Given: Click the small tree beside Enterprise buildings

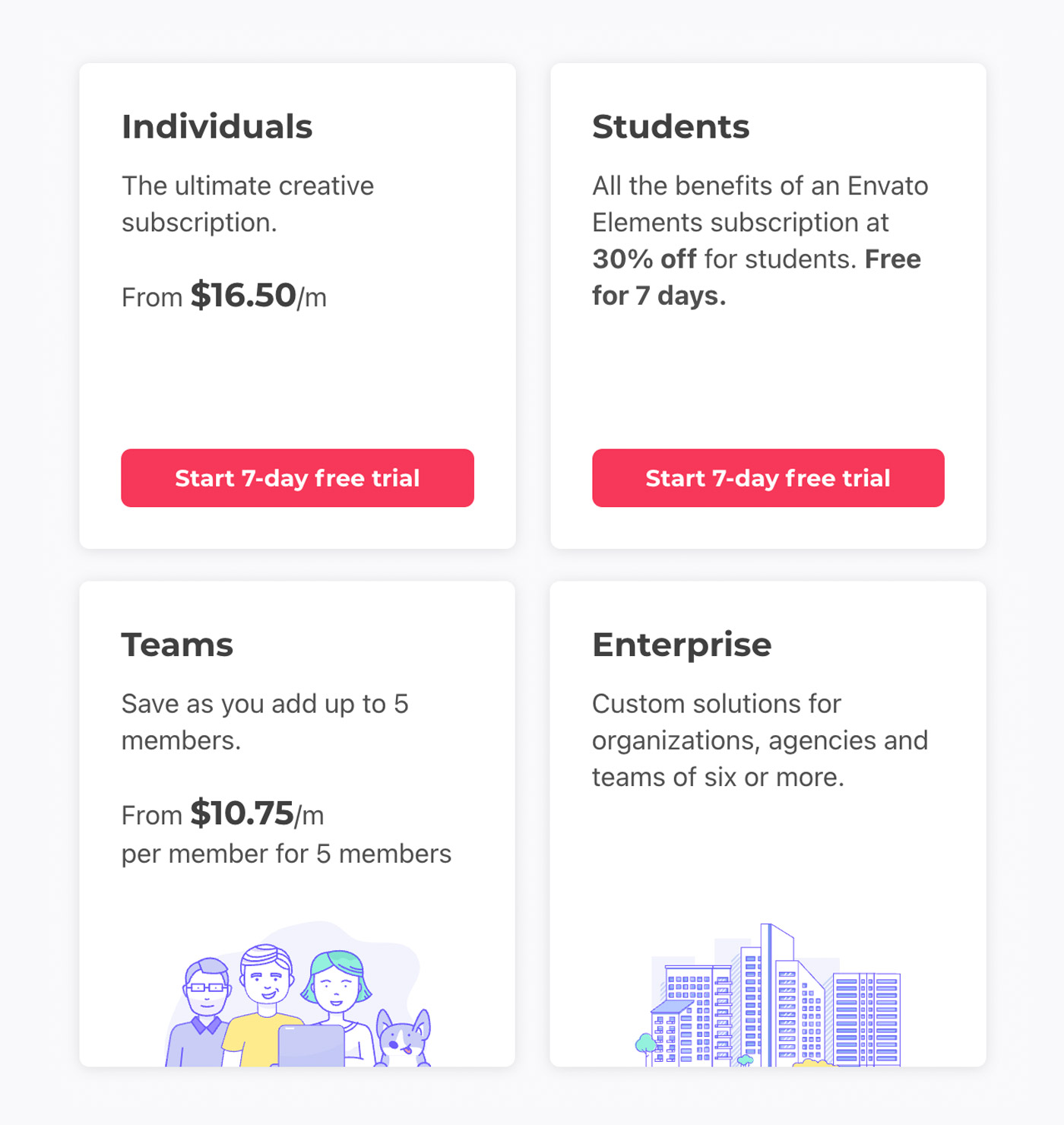Looking at the screenshot, I should [646, 1049].
